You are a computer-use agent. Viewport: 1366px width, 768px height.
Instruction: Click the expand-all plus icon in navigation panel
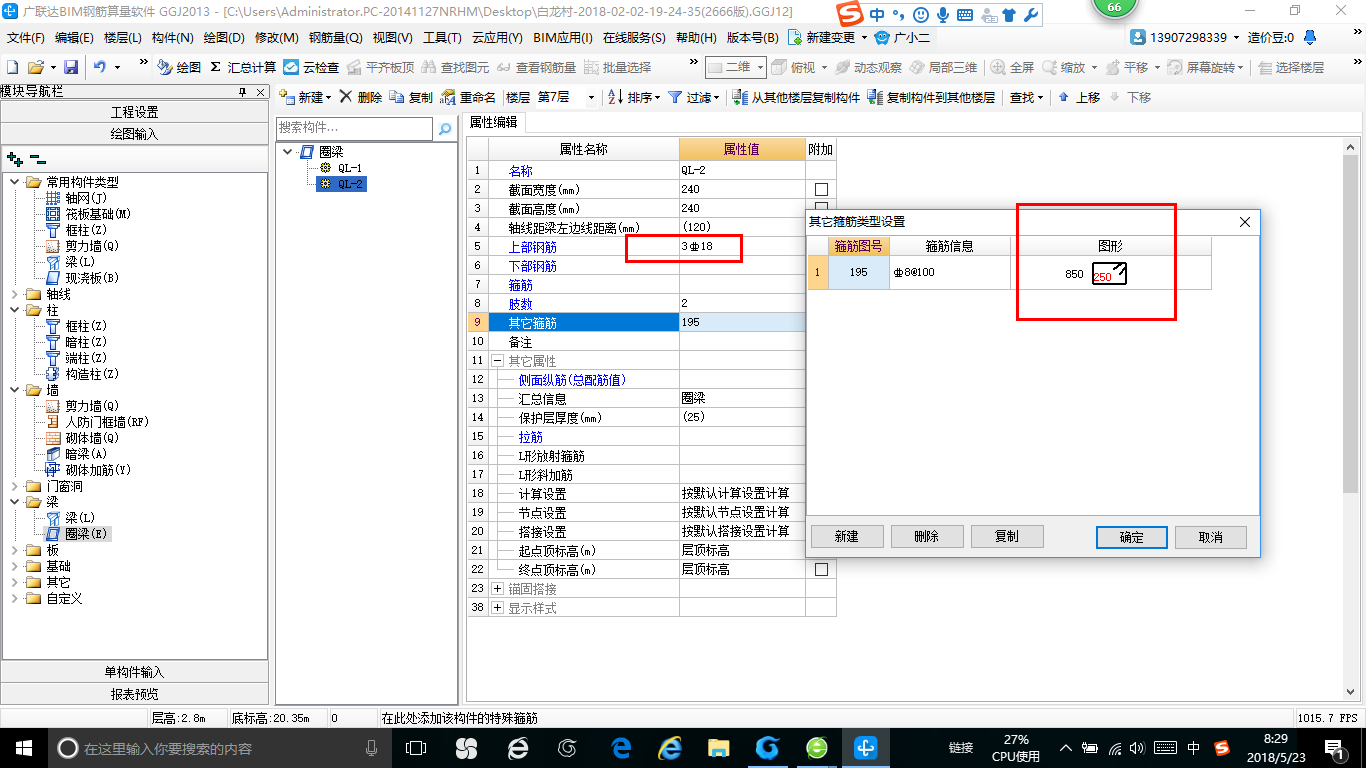pos(15,158)
